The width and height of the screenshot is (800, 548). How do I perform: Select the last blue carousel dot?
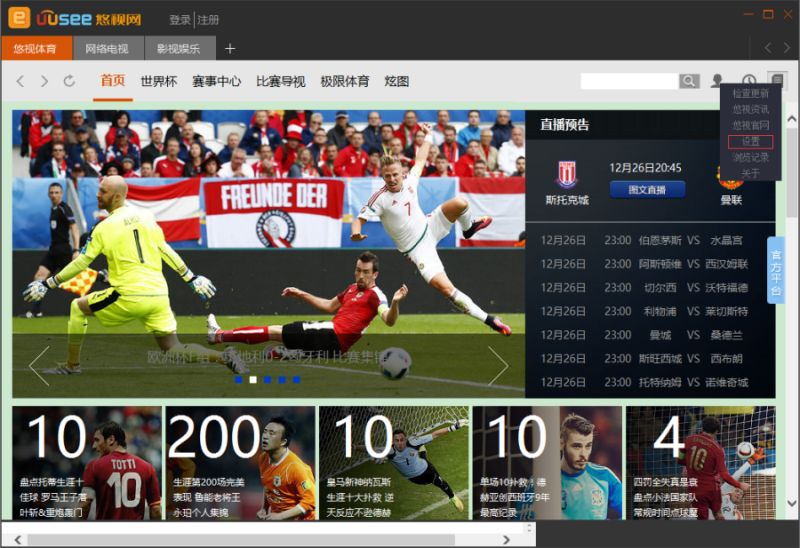pyautogui.click(x=296, y=380)
